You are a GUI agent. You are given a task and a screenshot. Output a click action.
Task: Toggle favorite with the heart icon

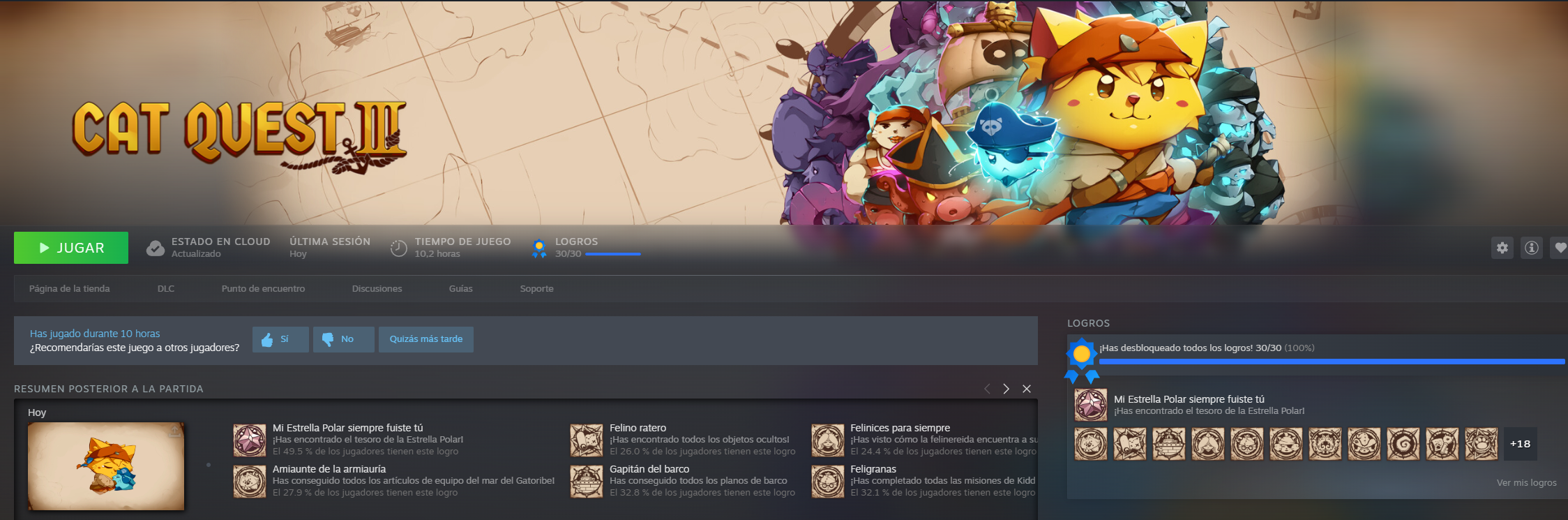[x=1560, y=248]
